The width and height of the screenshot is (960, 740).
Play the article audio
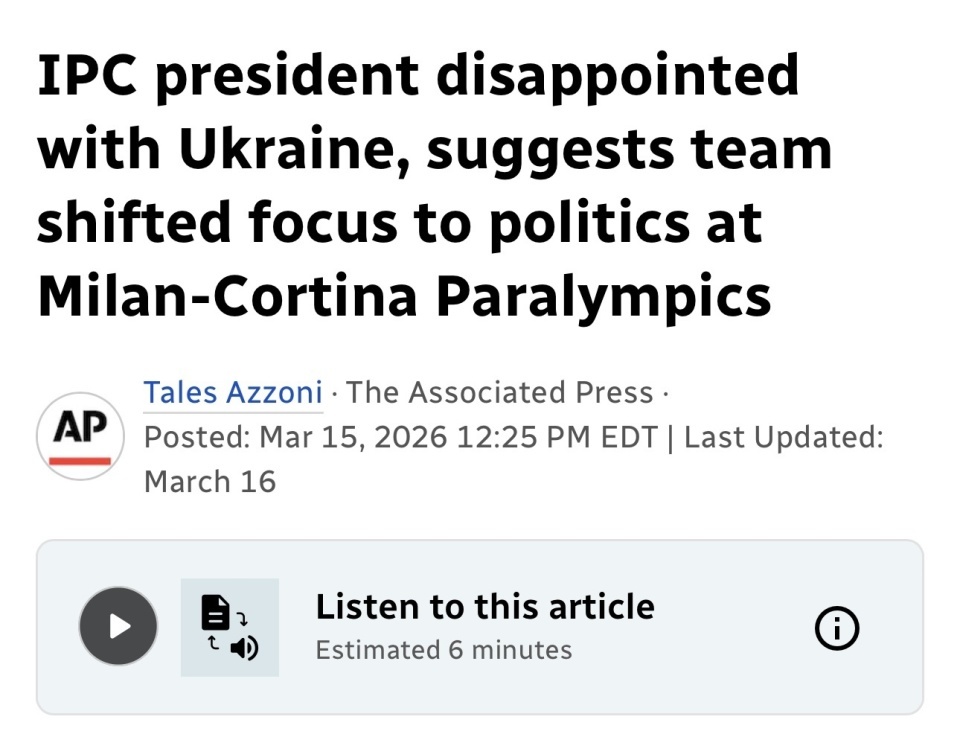118,627
